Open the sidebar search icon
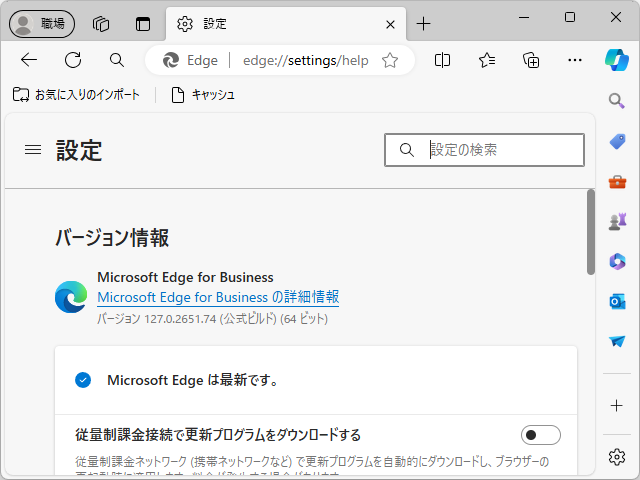Viewport: 640px width, 480px height. click(617, 100)
